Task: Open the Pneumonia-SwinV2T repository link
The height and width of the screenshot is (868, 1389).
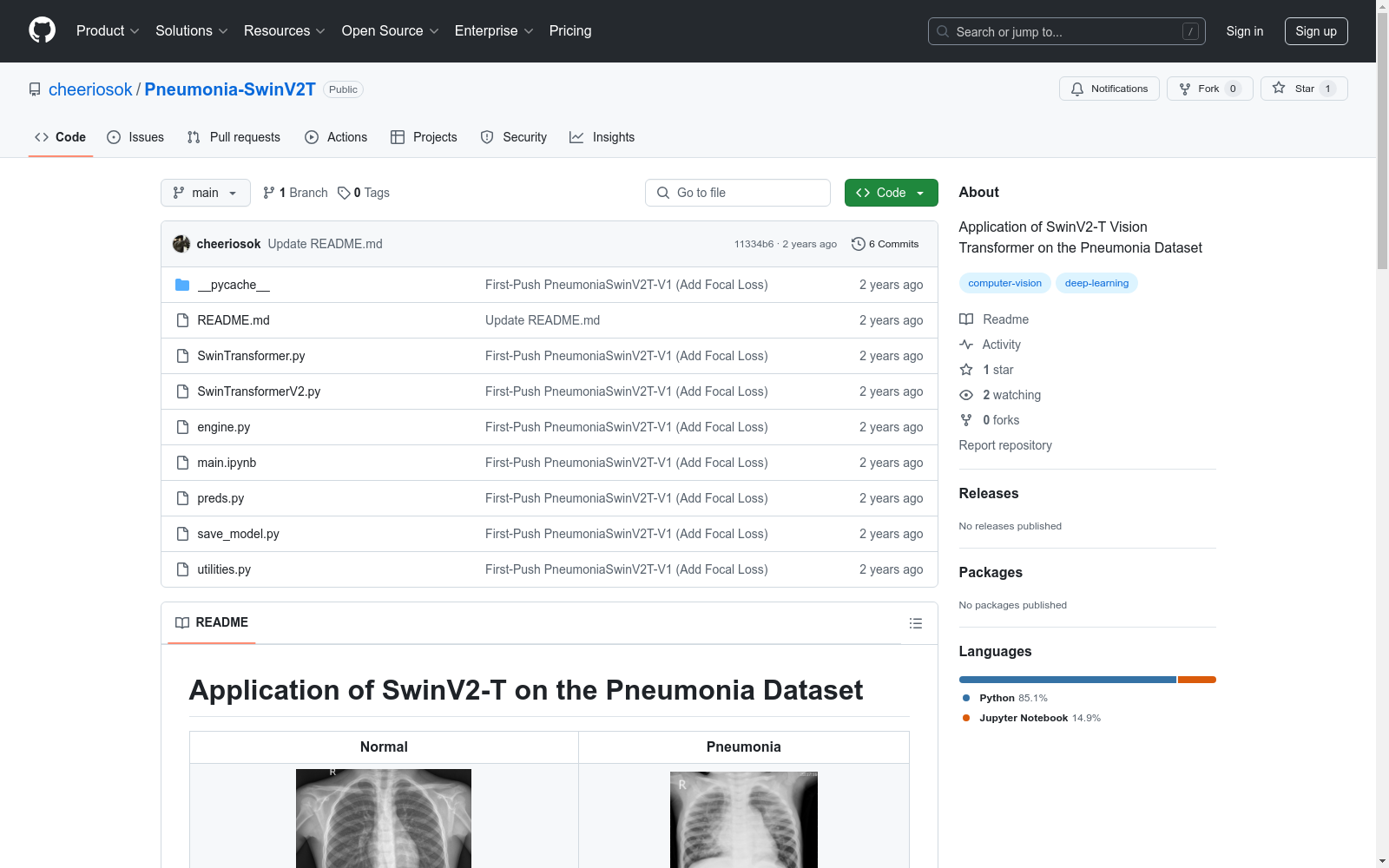Action: 230,89
